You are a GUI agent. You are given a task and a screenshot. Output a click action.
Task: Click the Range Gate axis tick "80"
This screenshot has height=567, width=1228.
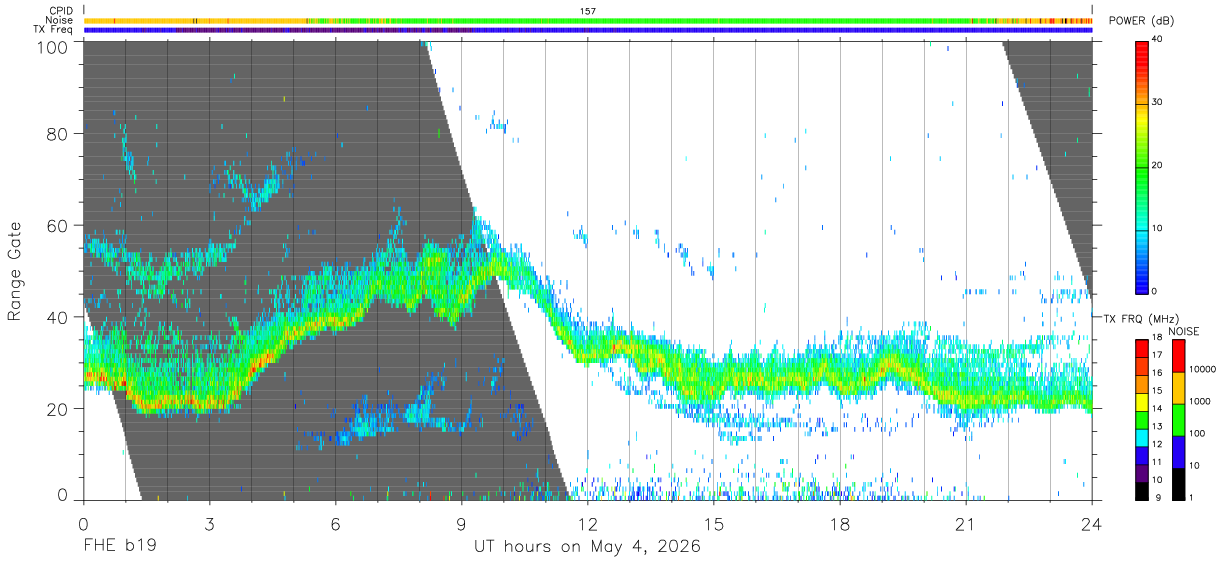pyautogui.click(x=58, y=133)
